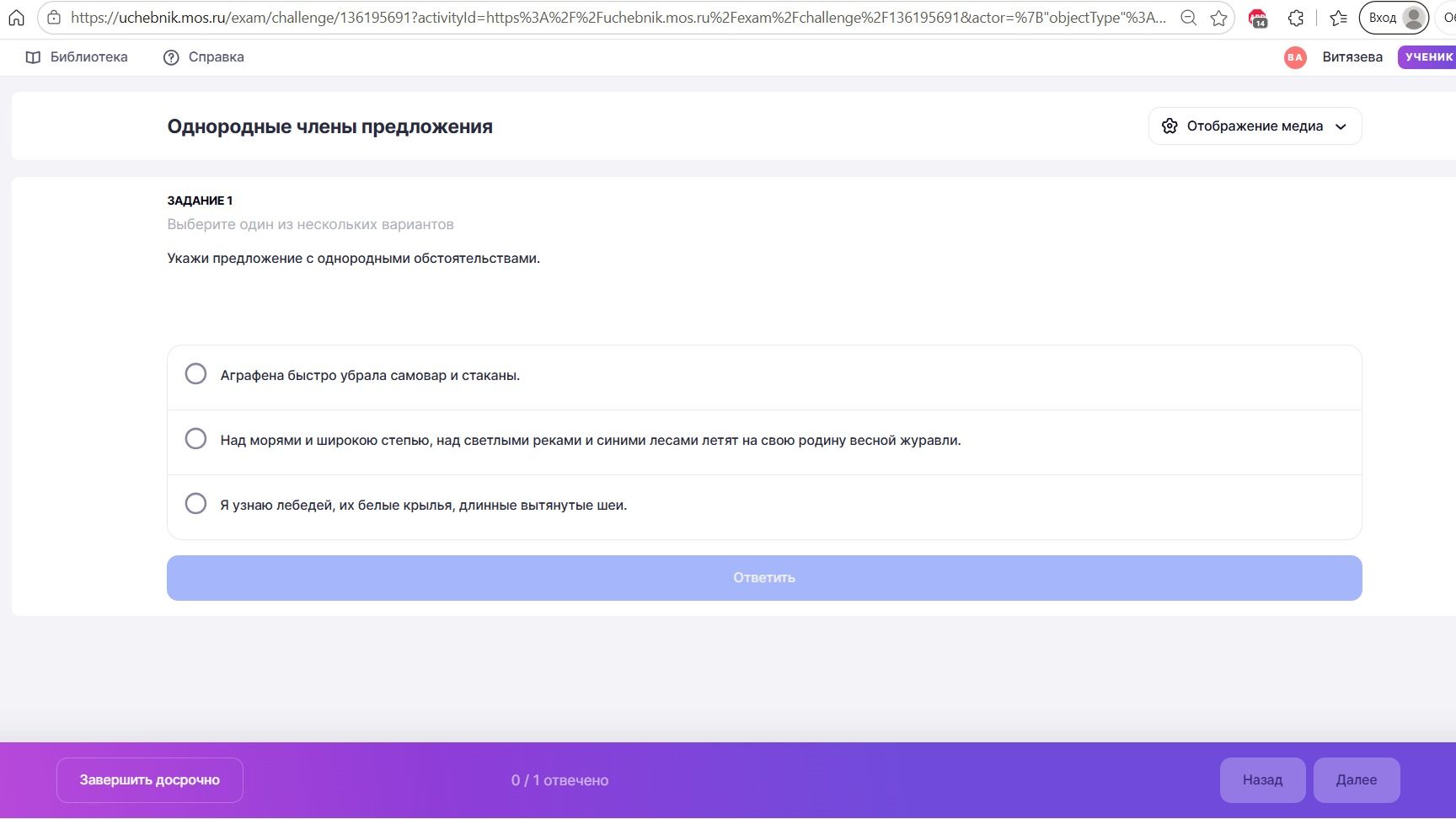Open the Библиотека menu item
The image size is (1456, 819).
click(x=77, y=57)
